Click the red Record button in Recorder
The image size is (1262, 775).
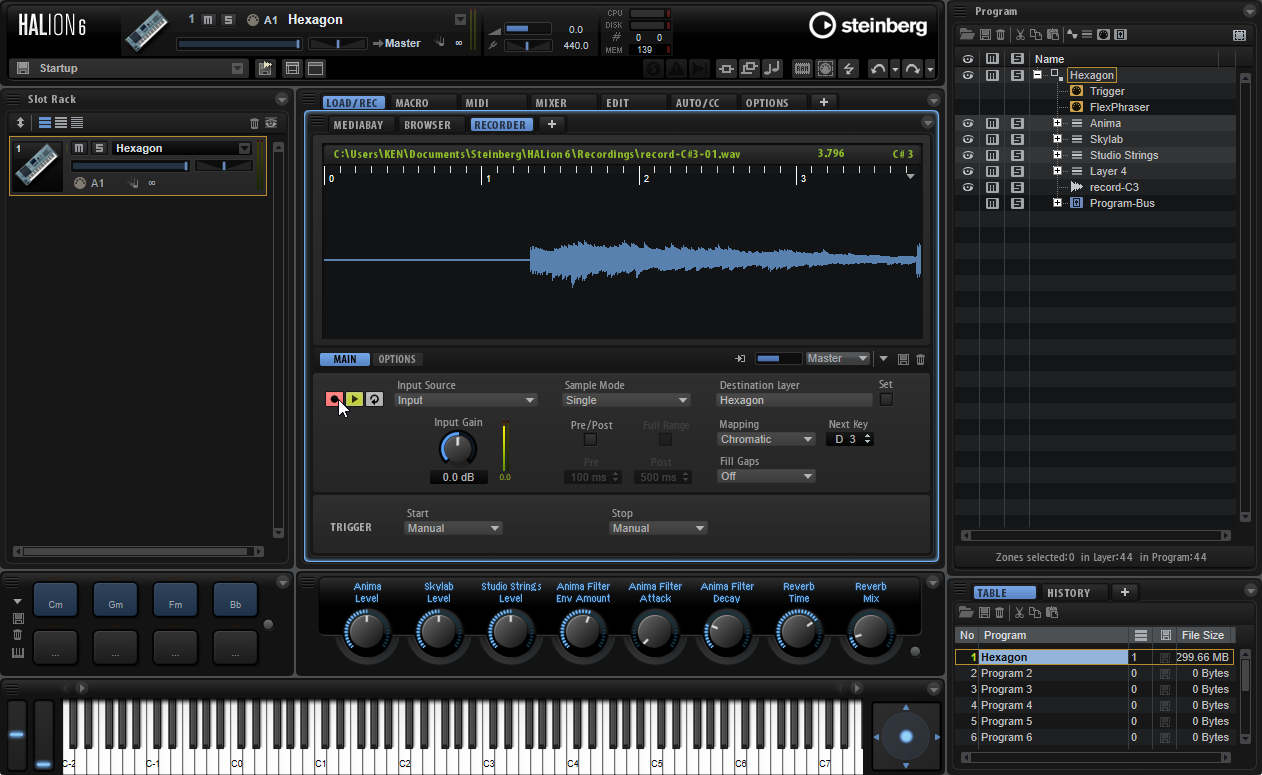pyautogui.click(x=334, y=399)
